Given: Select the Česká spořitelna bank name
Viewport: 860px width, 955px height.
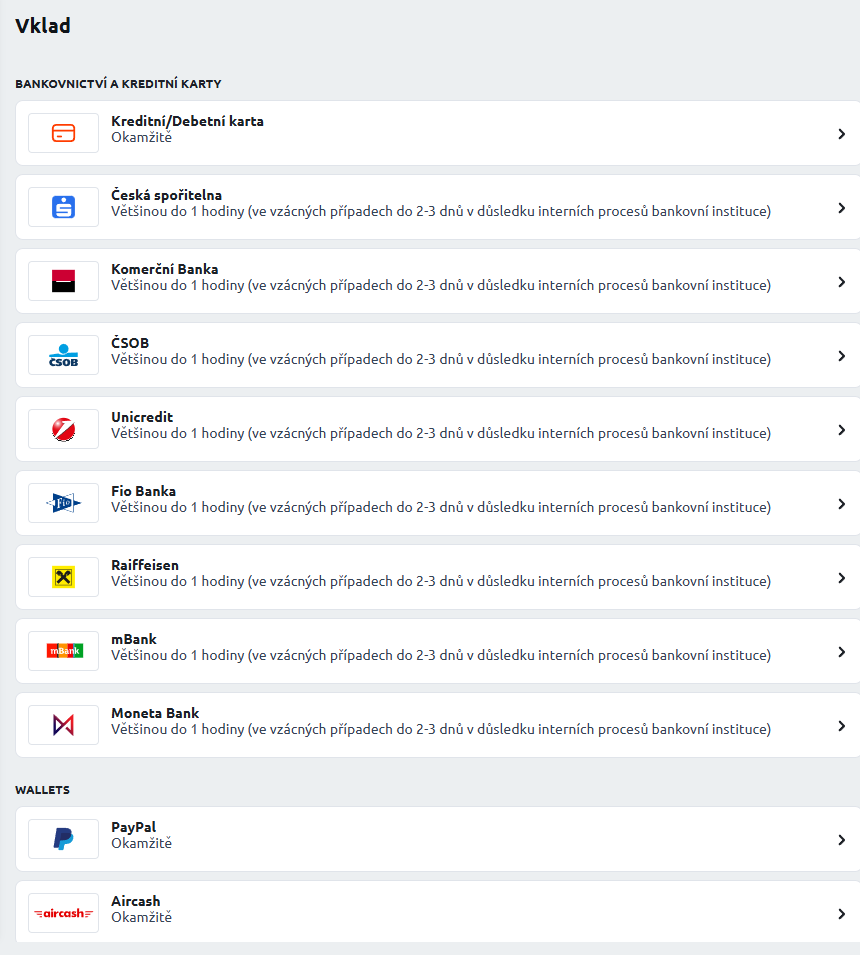Looking at the screenshot, I should [x=166, y=195].
